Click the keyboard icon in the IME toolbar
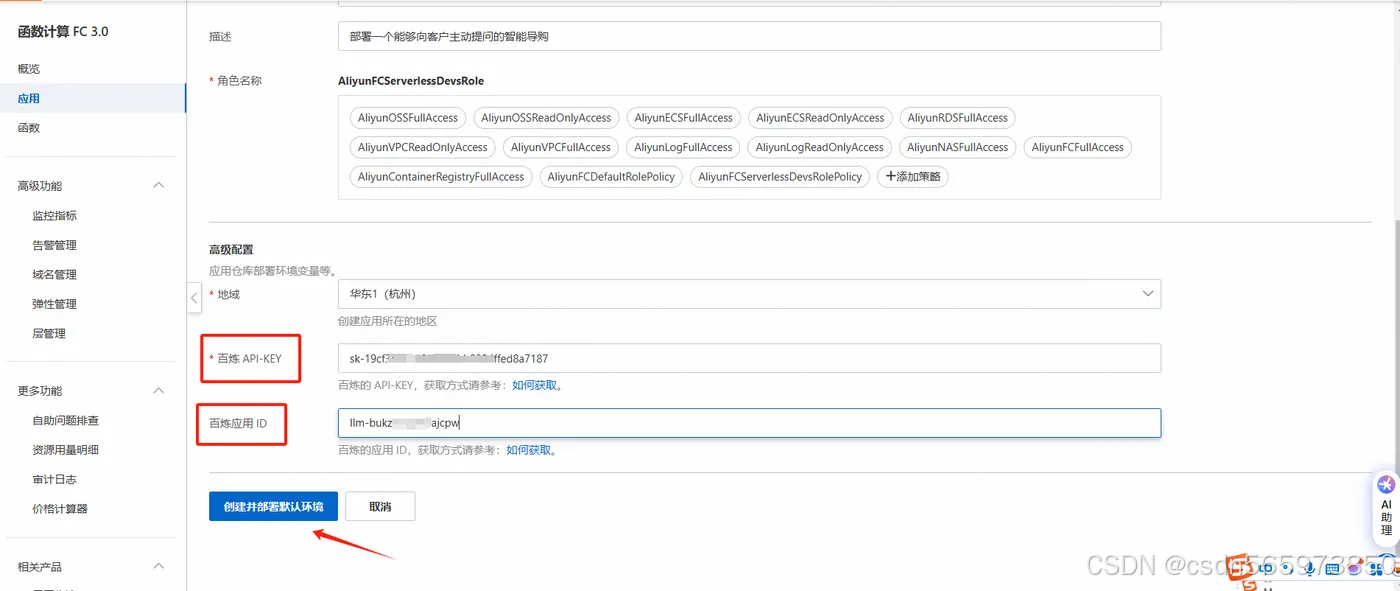The height and width of the screenshot is (591, 1400). [1333, 569]
